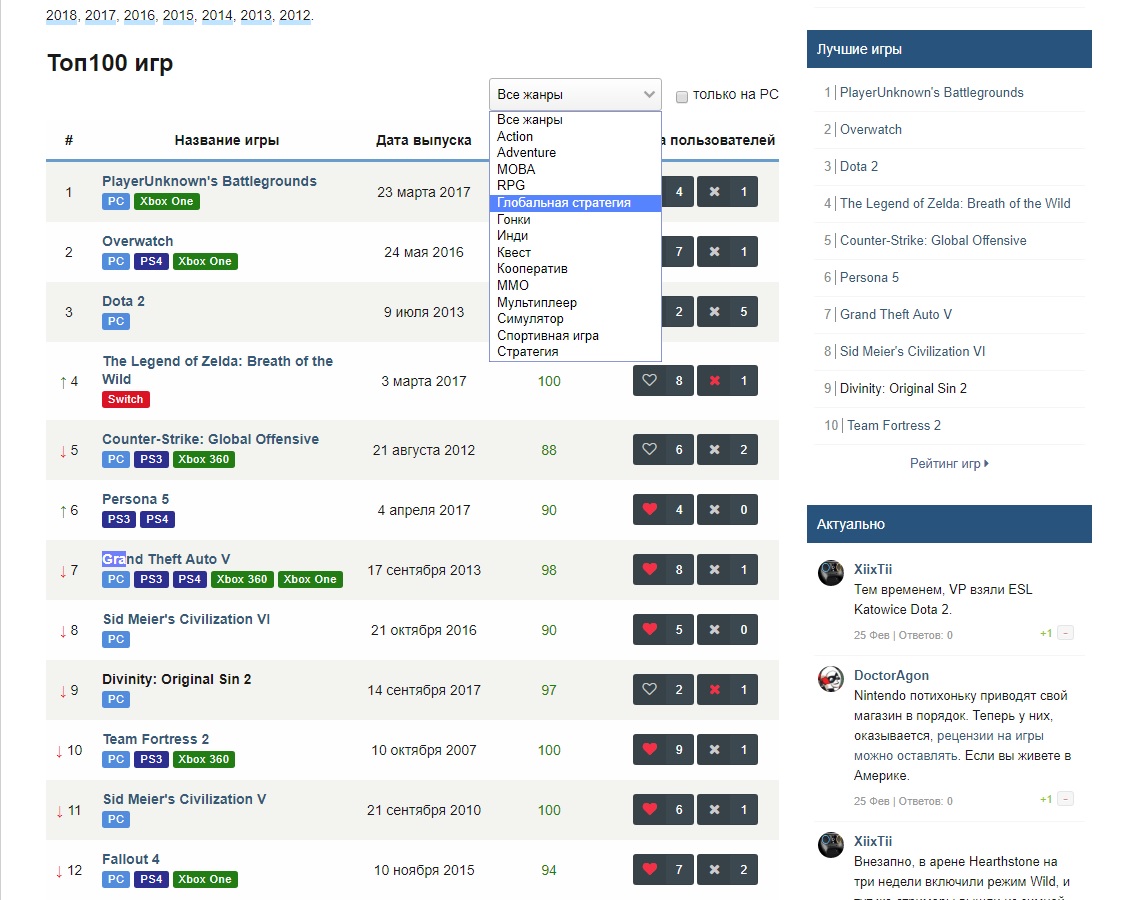Toggle heart for Grand Theft Auto V
1122x900 pixels.
[x=649, y=569]
